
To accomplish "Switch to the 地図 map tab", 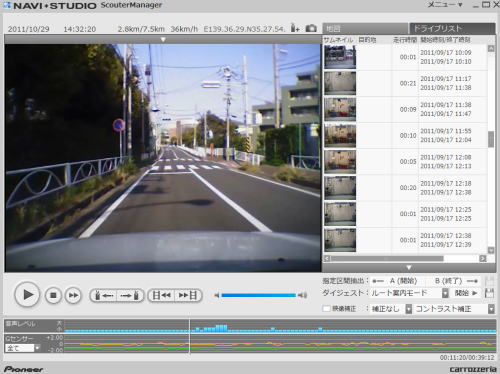I will coord(365,28).
